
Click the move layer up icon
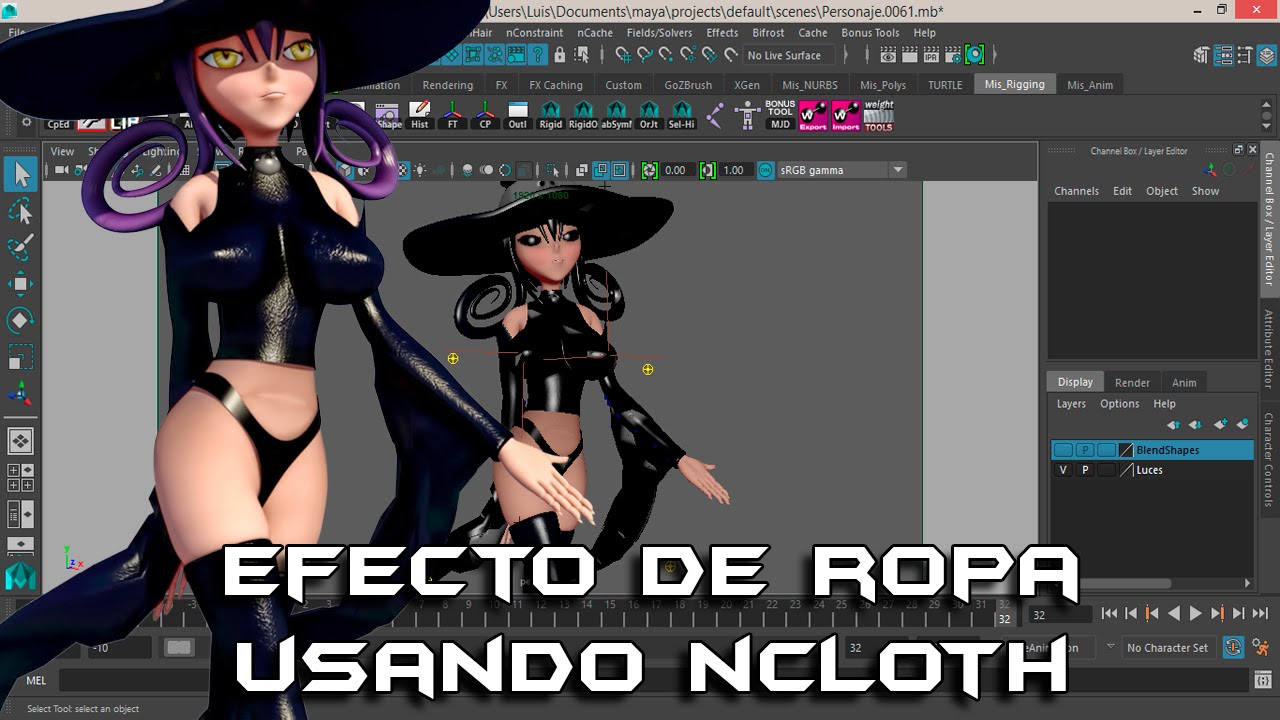tap(1174, 425)
